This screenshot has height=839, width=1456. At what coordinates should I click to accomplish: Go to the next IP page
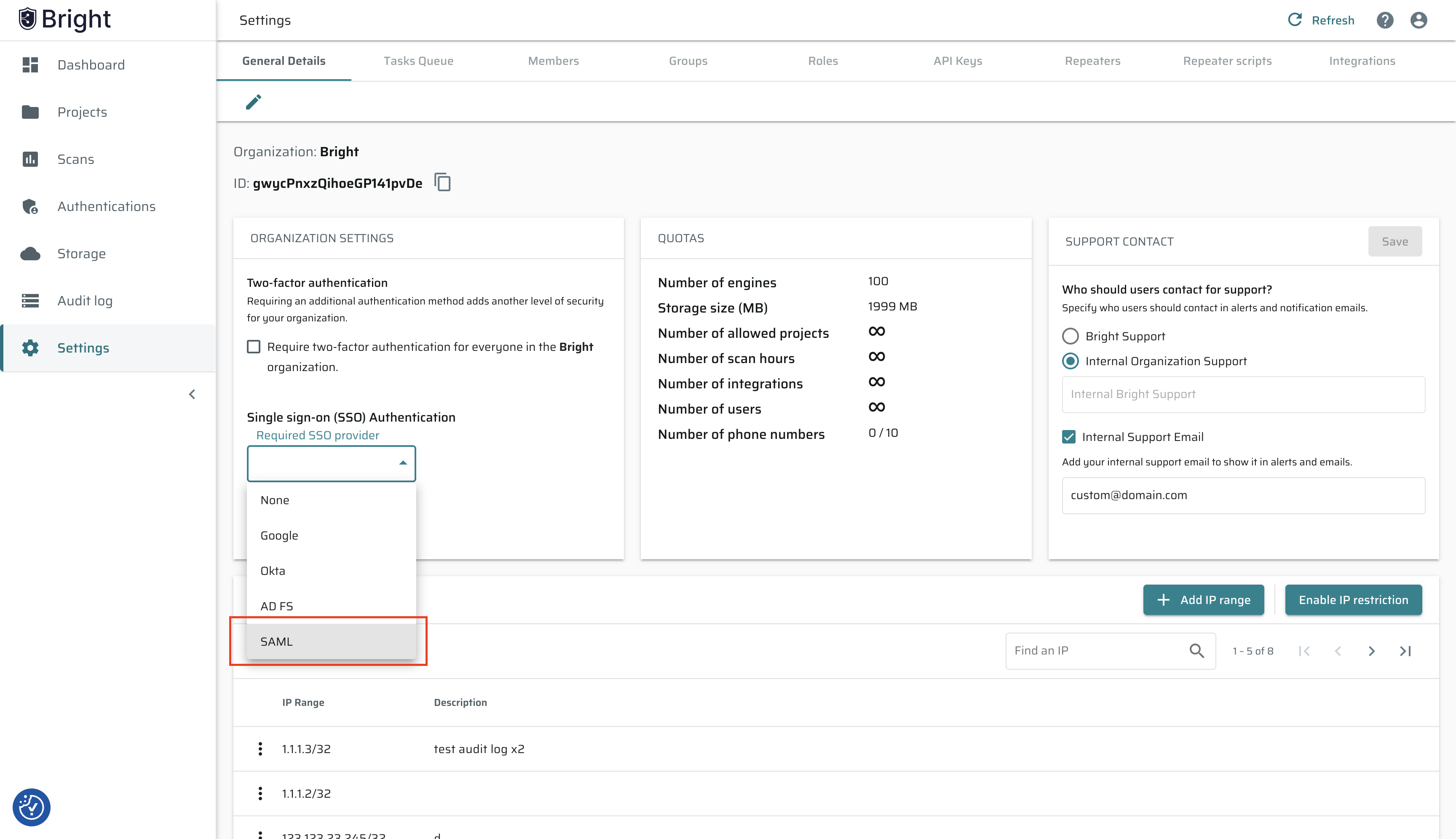(1372, 651)
